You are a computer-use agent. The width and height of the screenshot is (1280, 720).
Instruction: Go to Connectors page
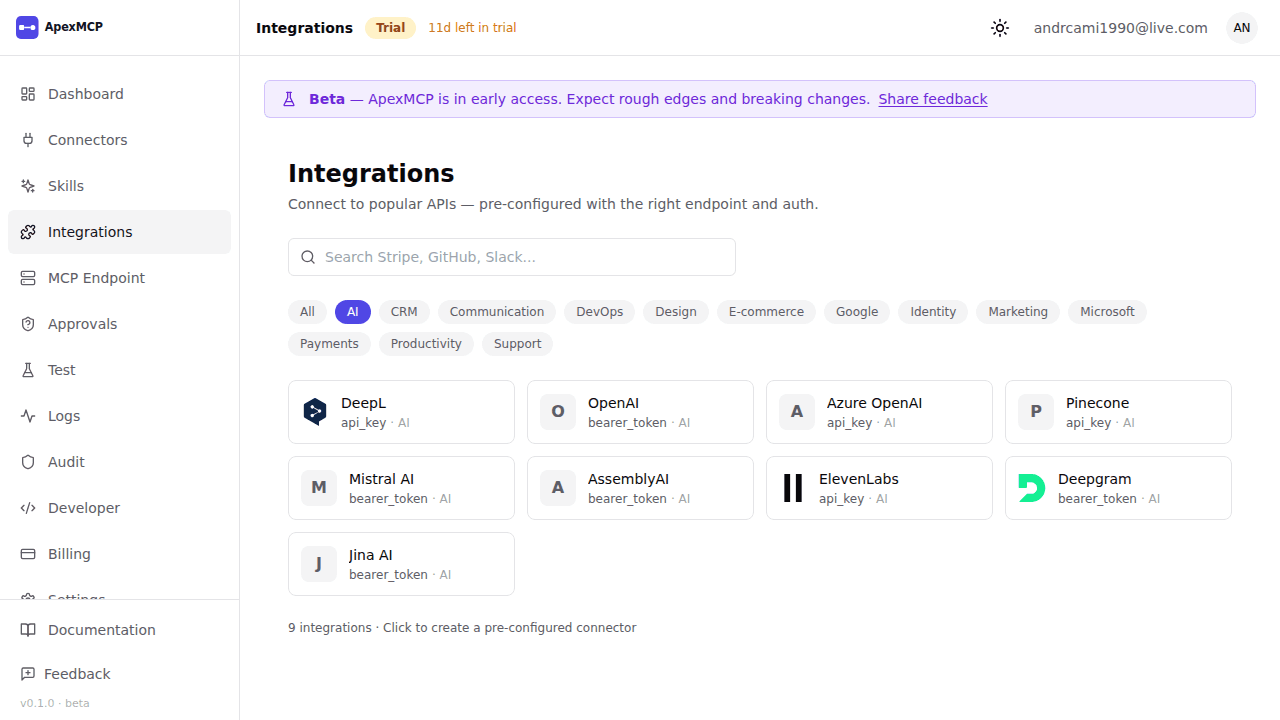coord(119,140)
